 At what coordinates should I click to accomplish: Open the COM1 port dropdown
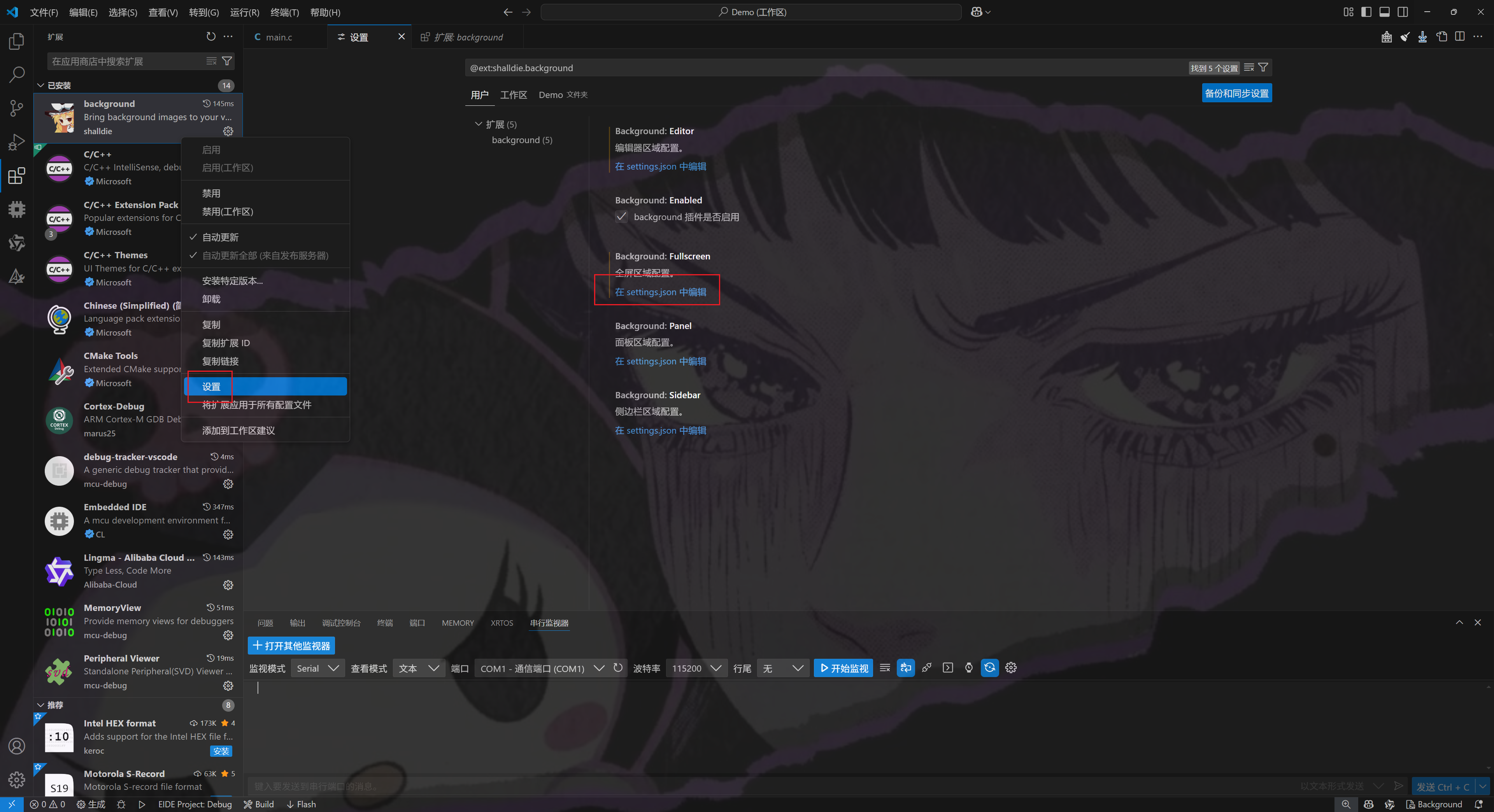(542, 668)
